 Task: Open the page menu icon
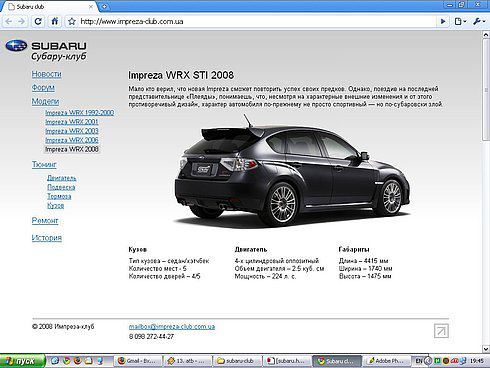460,22
